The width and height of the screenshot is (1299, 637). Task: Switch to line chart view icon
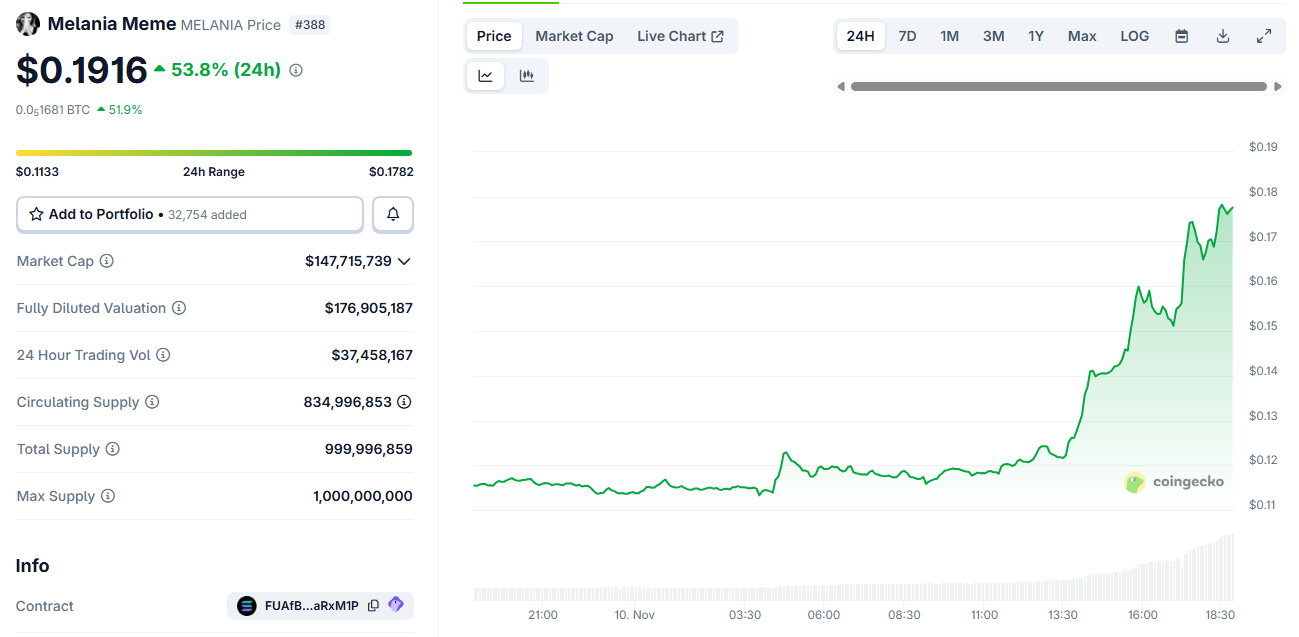tap(486, 76)
